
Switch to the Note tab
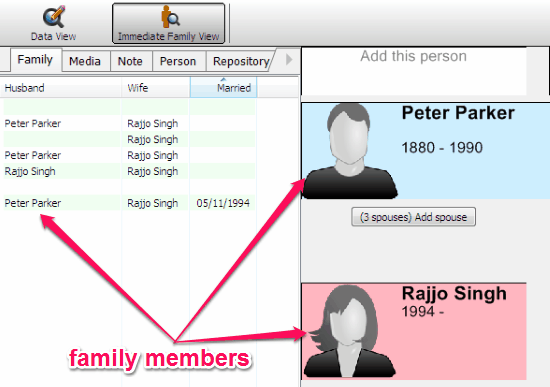click(131, 61)
